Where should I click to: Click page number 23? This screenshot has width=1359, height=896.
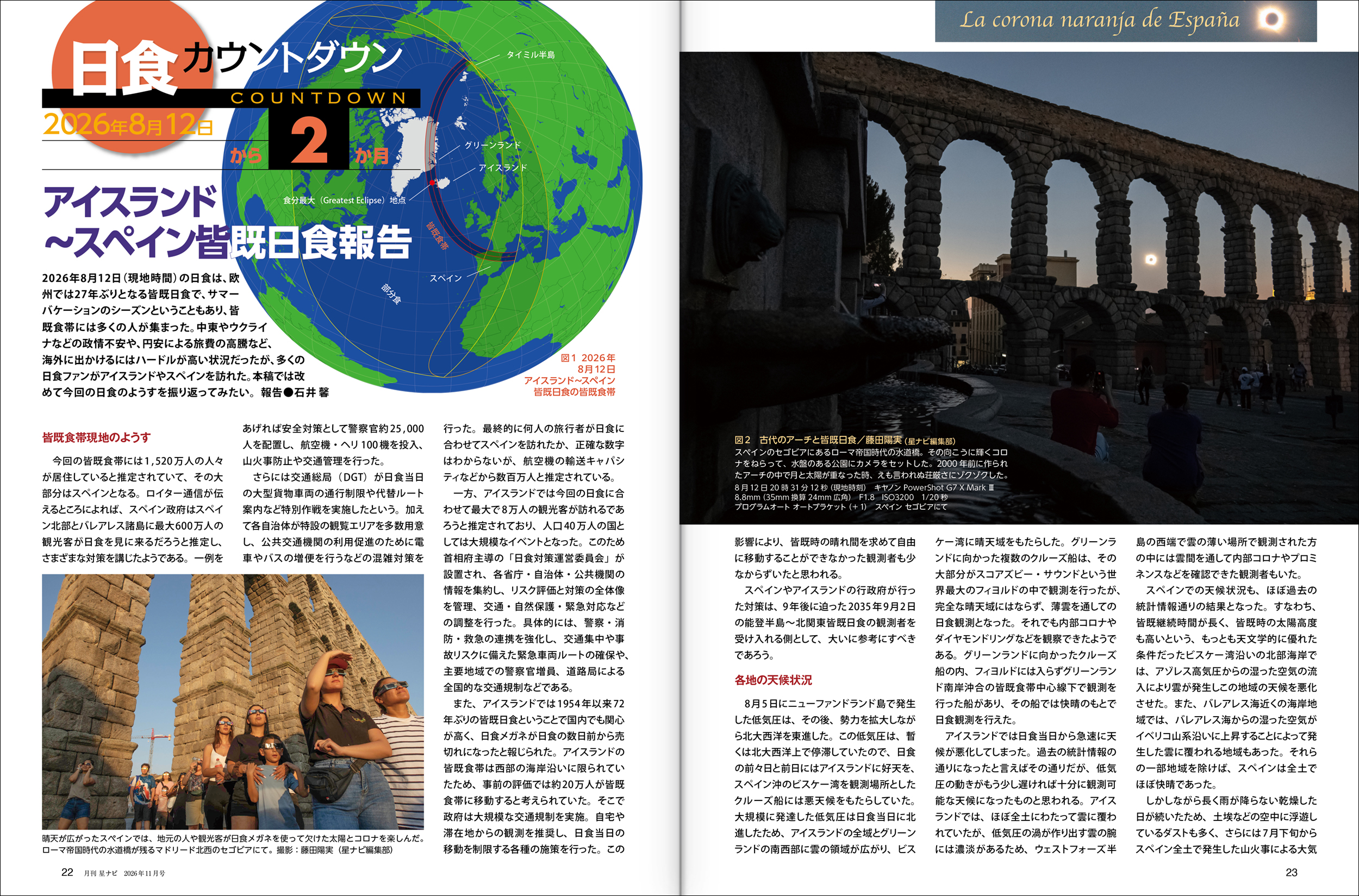click(1291, 873)
